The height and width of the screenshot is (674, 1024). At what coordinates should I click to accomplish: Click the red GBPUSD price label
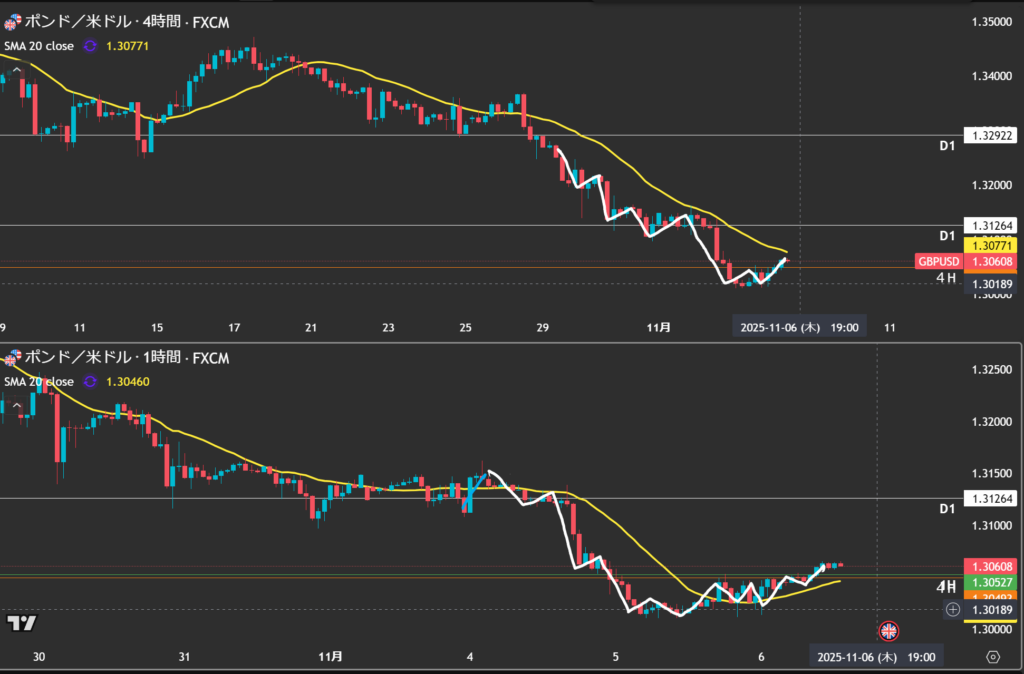[938, 262]
